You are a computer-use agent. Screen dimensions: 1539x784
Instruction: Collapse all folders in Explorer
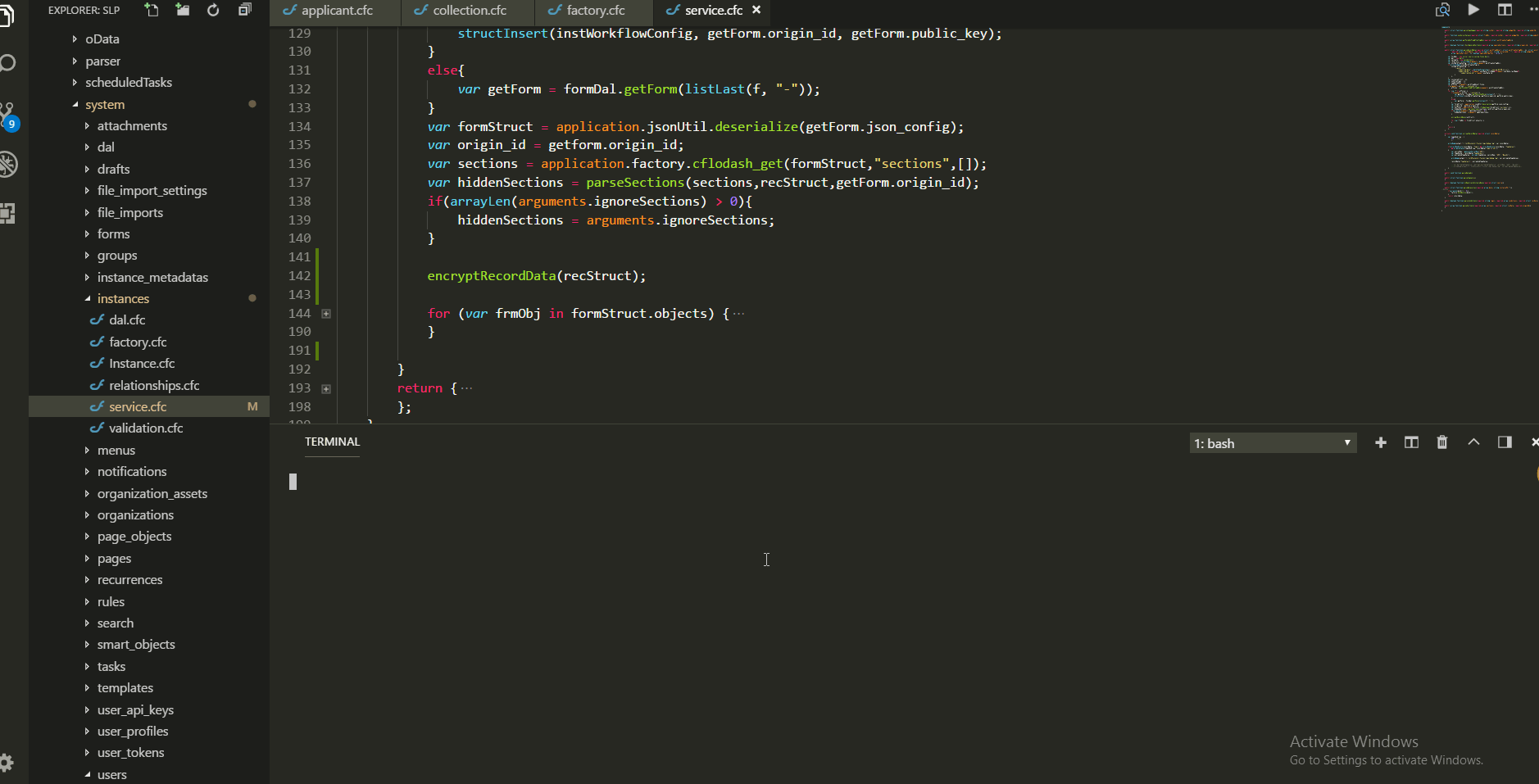(244, 10)
